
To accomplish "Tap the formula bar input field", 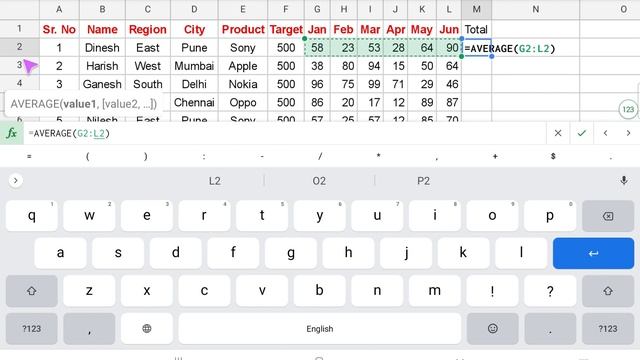I will tap(285, 133).
